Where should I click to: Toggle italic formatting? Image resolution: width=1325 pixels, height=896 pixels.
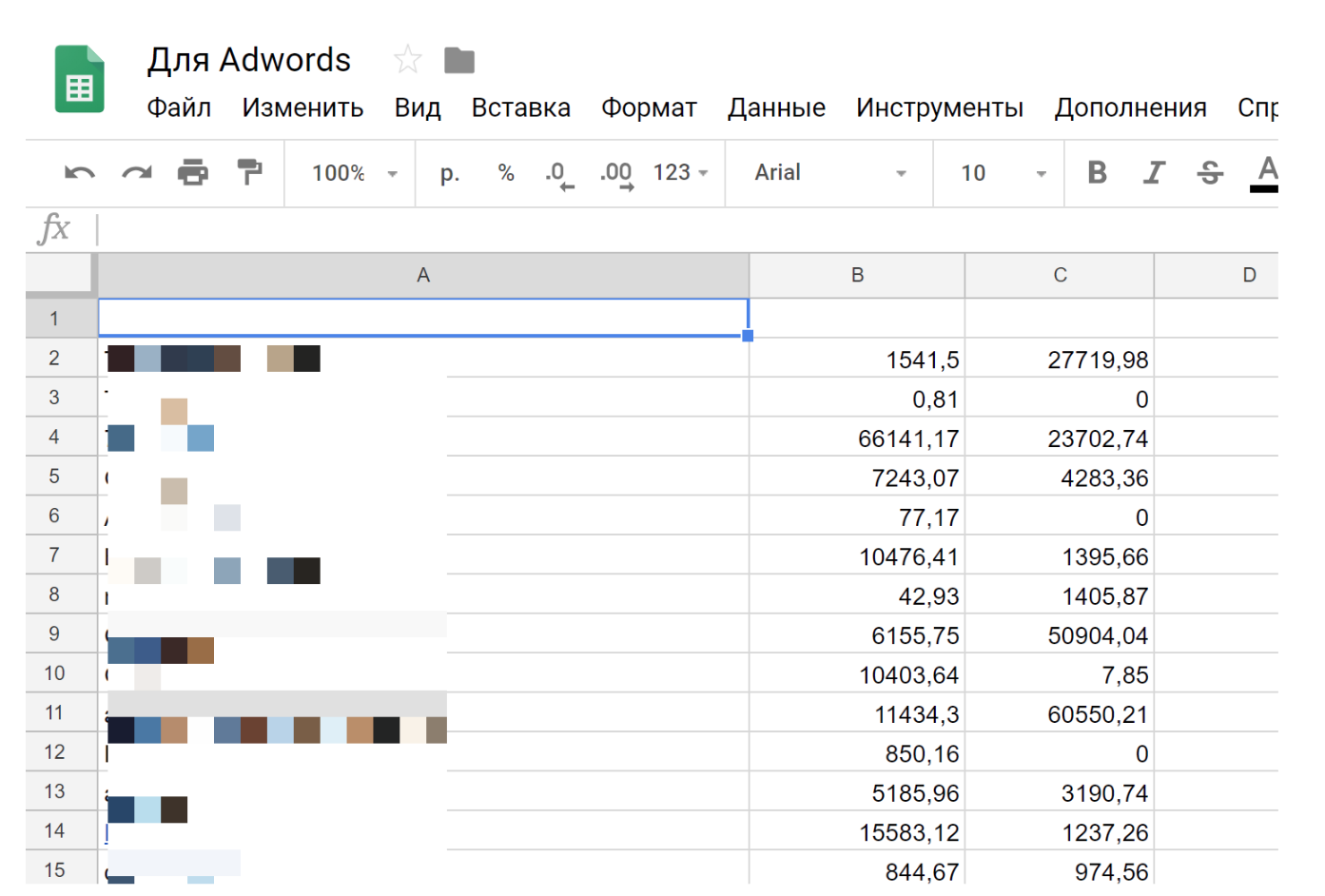coord(1154,172)
